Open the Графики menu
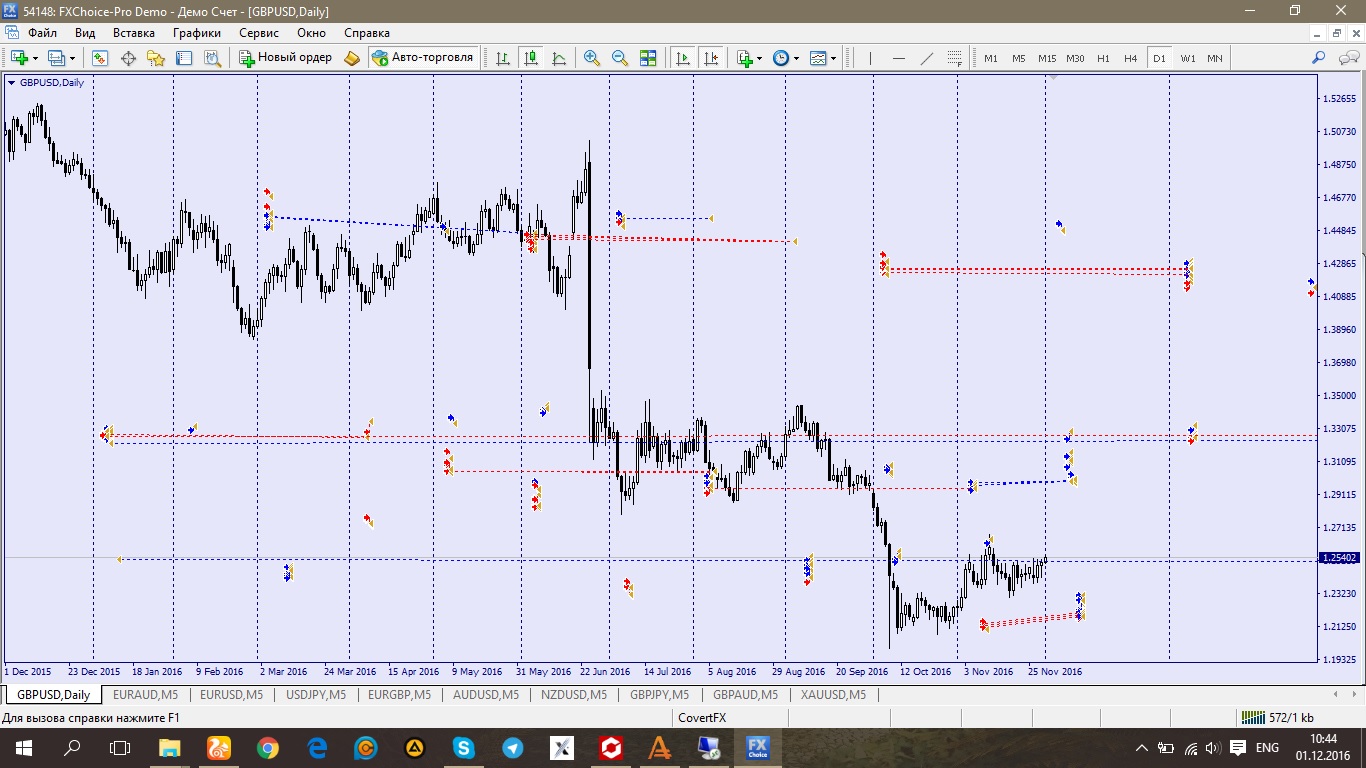 tap(196, 33)
